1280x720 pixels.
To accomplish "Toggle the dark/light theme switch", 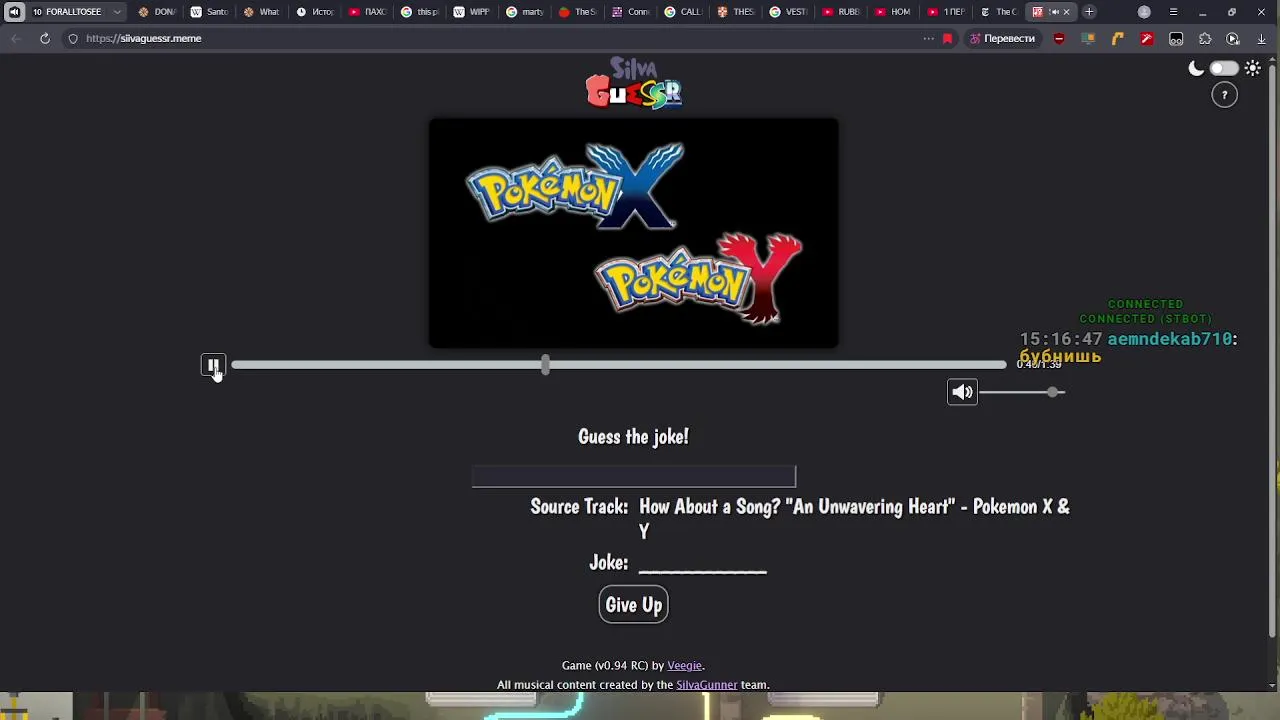I will pos(1224,68).
